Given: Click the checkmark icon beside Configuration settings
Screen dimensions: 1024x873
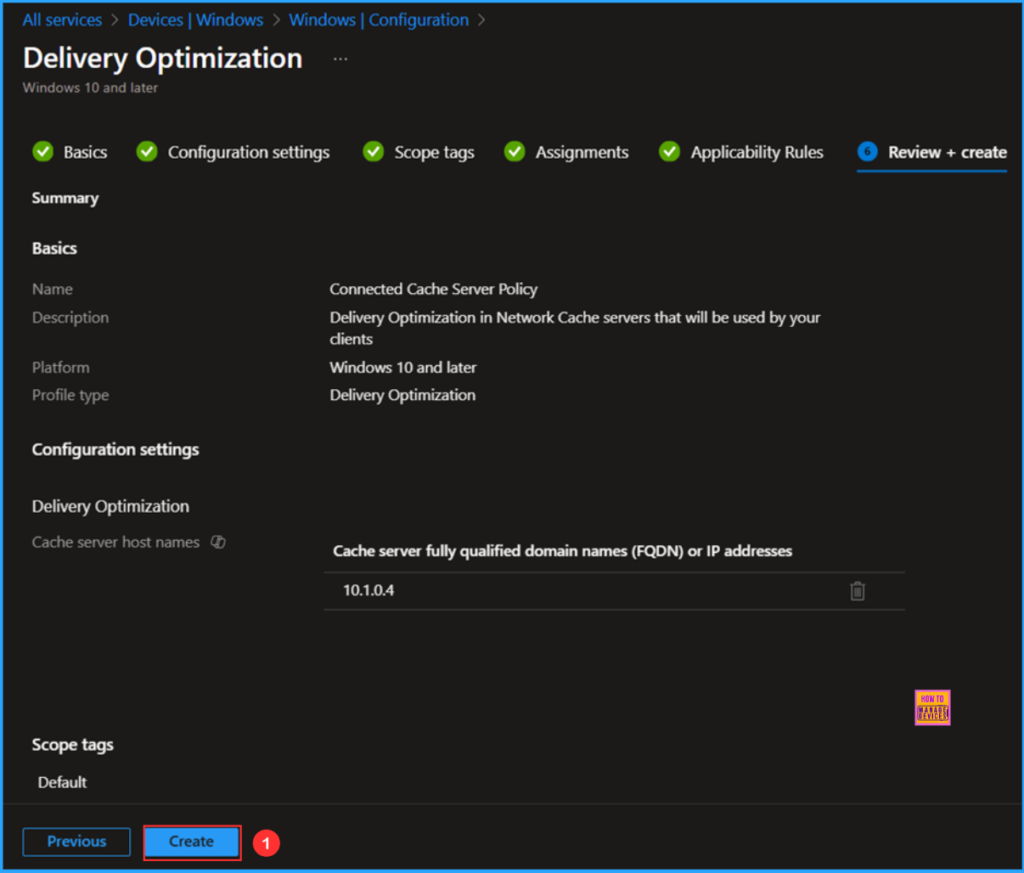Looking at the screenshot, I should pyautogui.click(x=147, y=151).
